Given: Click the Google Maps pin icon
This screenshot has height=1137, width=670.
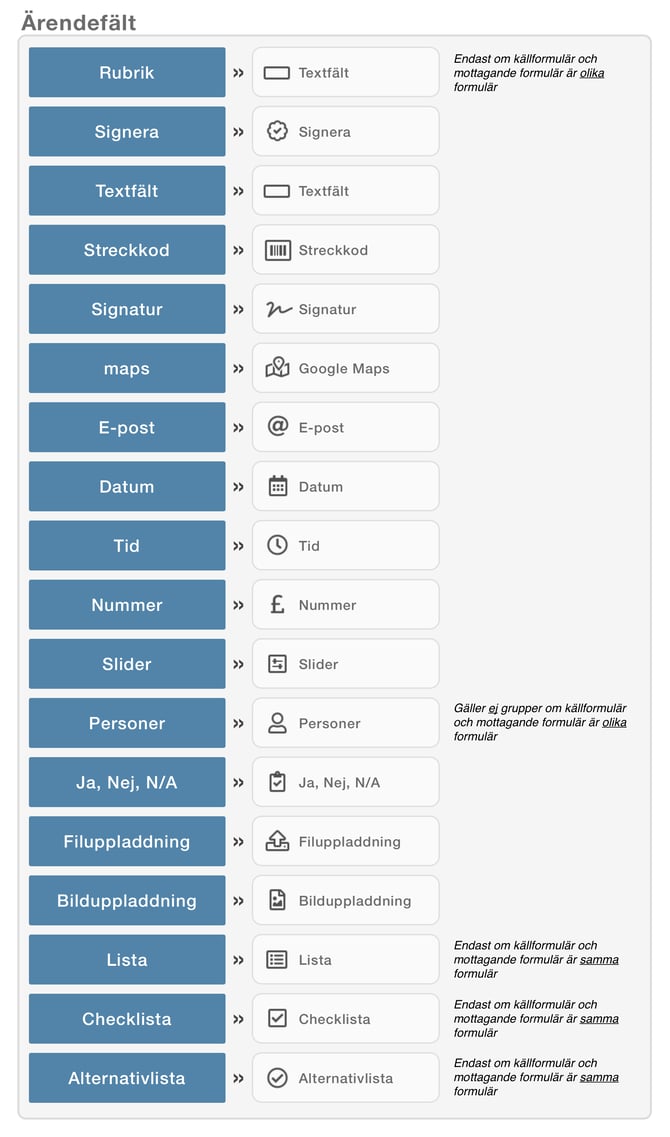Looking at the screenshot, I should [x=277, y=368].
